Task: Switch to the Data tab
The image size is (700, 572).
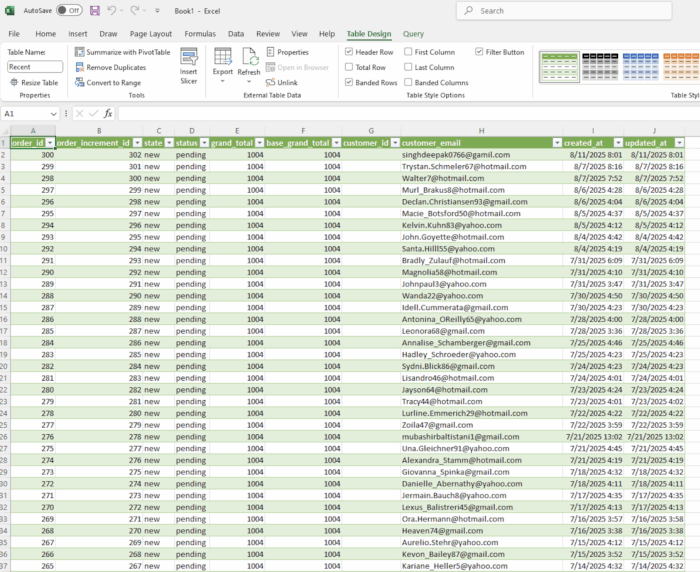Action: coord(236,34)
